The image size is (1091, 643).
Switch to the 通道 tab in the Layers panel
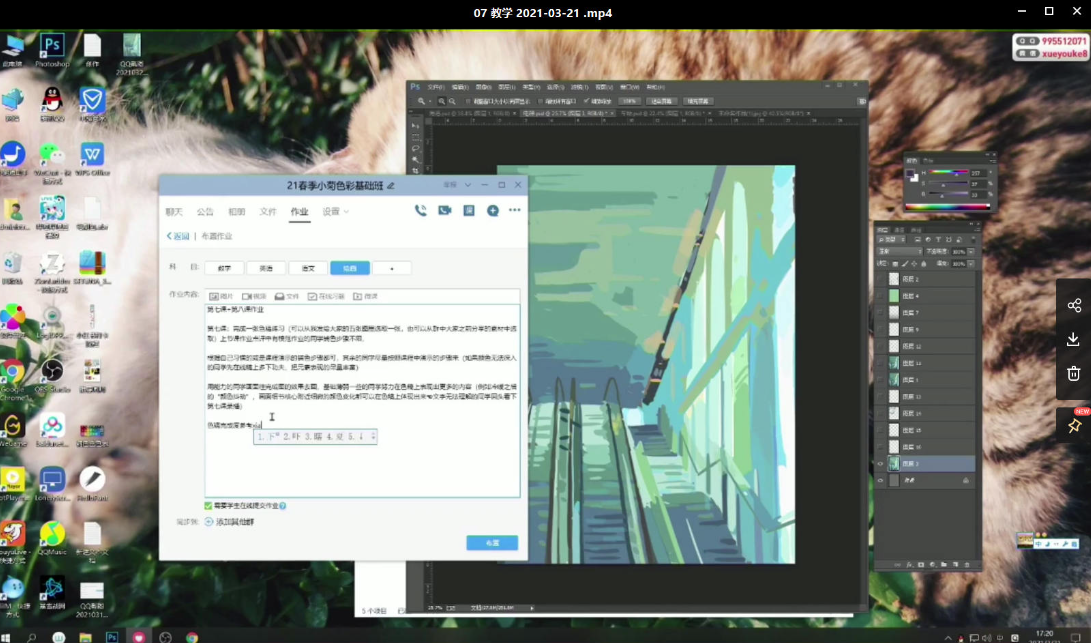click(x=899, y=230)
